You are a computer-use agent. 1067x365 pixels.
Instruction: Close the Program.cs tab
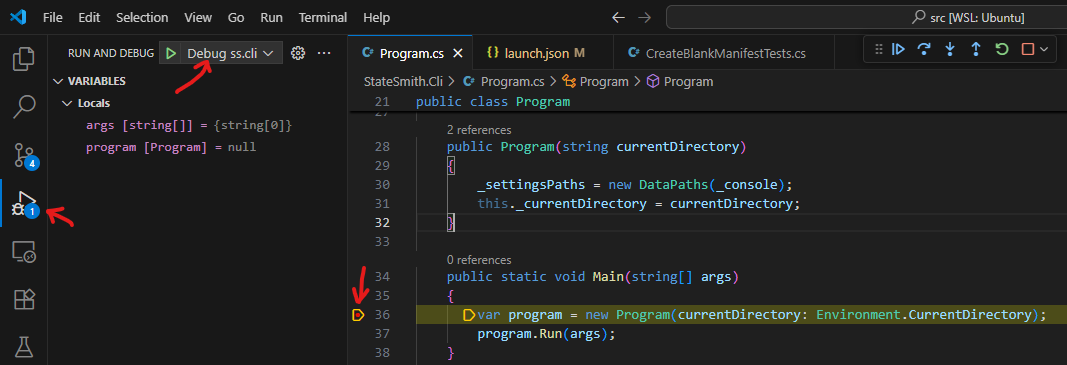[x=458, y=53]
